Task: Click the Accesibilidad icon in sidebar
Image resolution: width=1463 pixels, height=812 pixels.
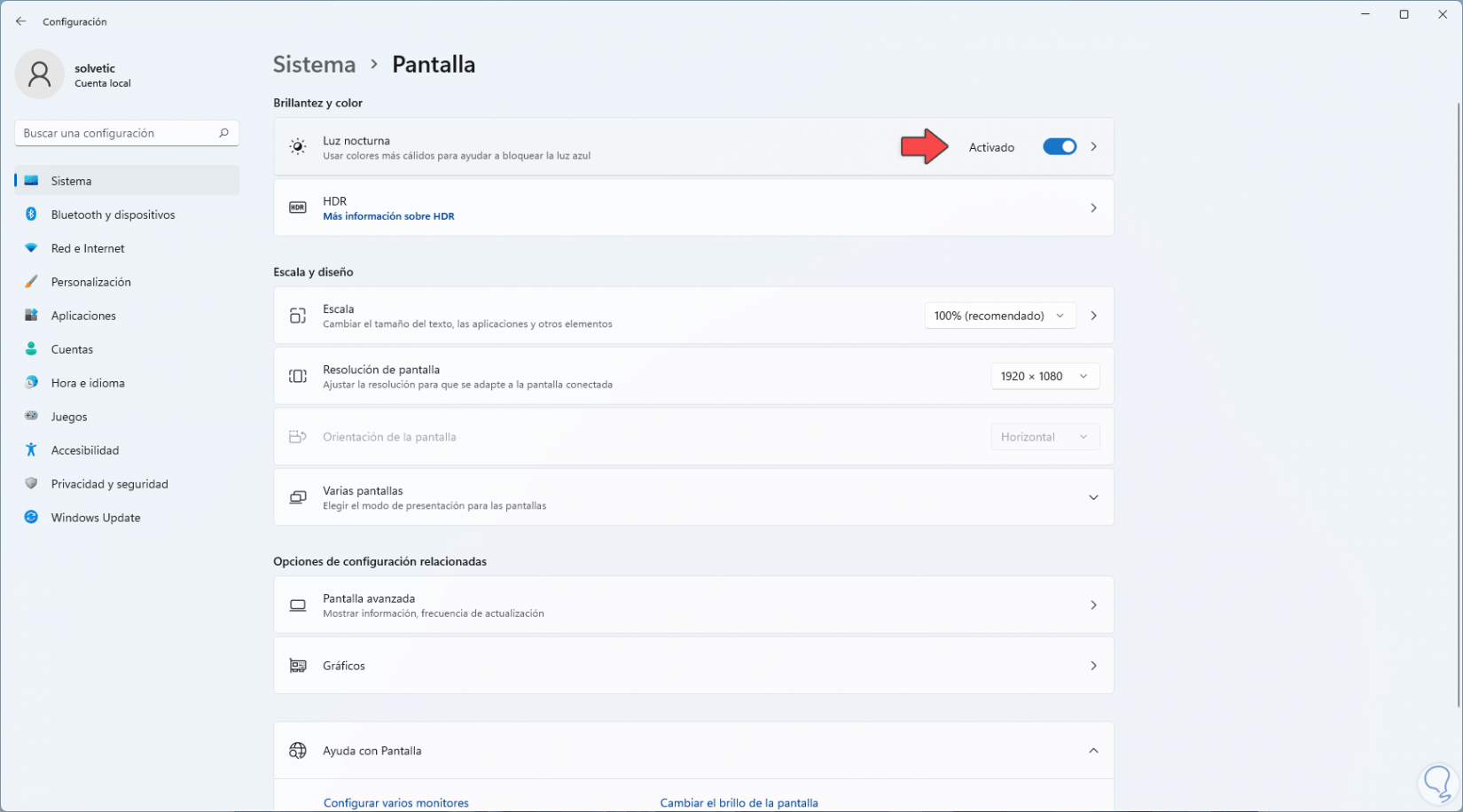Action: 31,450
